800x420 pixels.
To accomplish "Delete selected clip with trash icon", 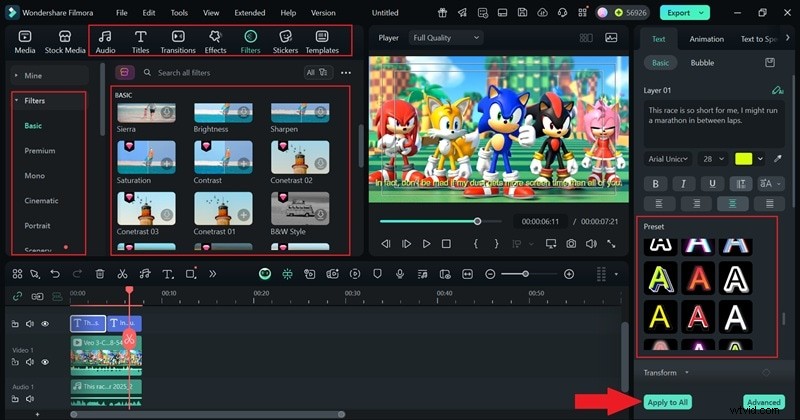I will 100,274.
